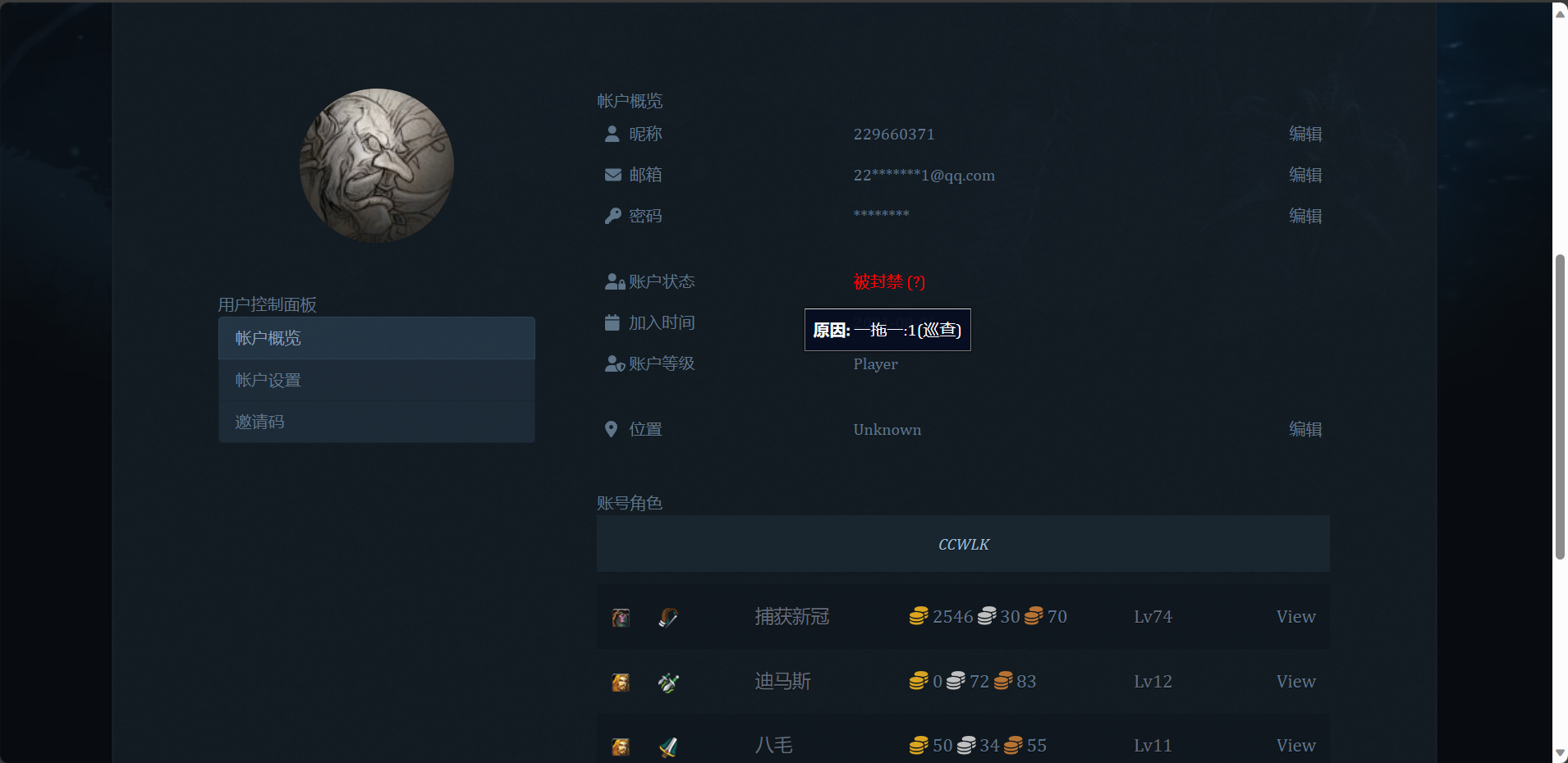
Task: Click the locked-user icon beside 账户状态
Action: [x=613, y=281]
